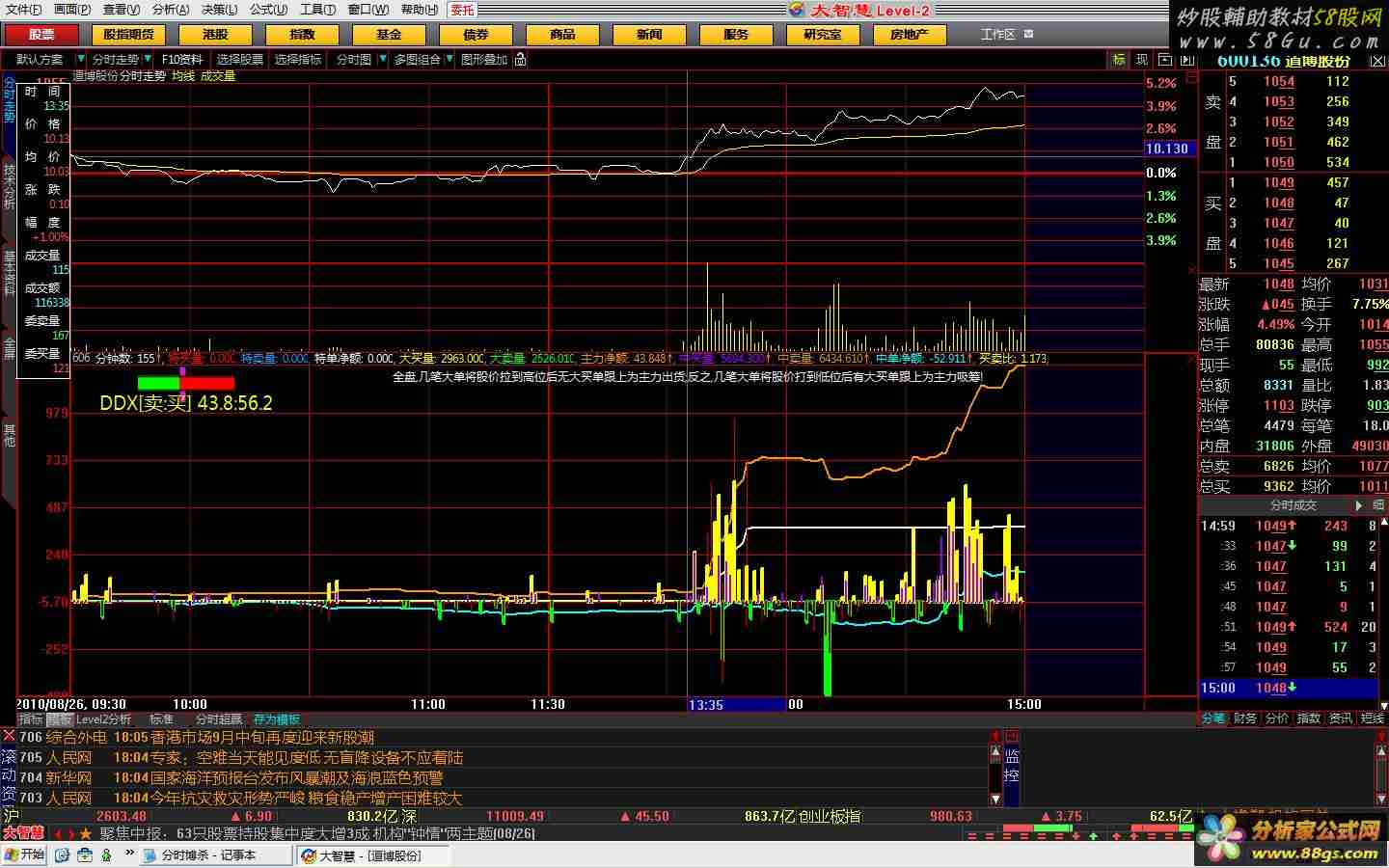Click the lock icon beside 图形叠加
This screenshot has width=1389, height=868.
pos(521,60)
